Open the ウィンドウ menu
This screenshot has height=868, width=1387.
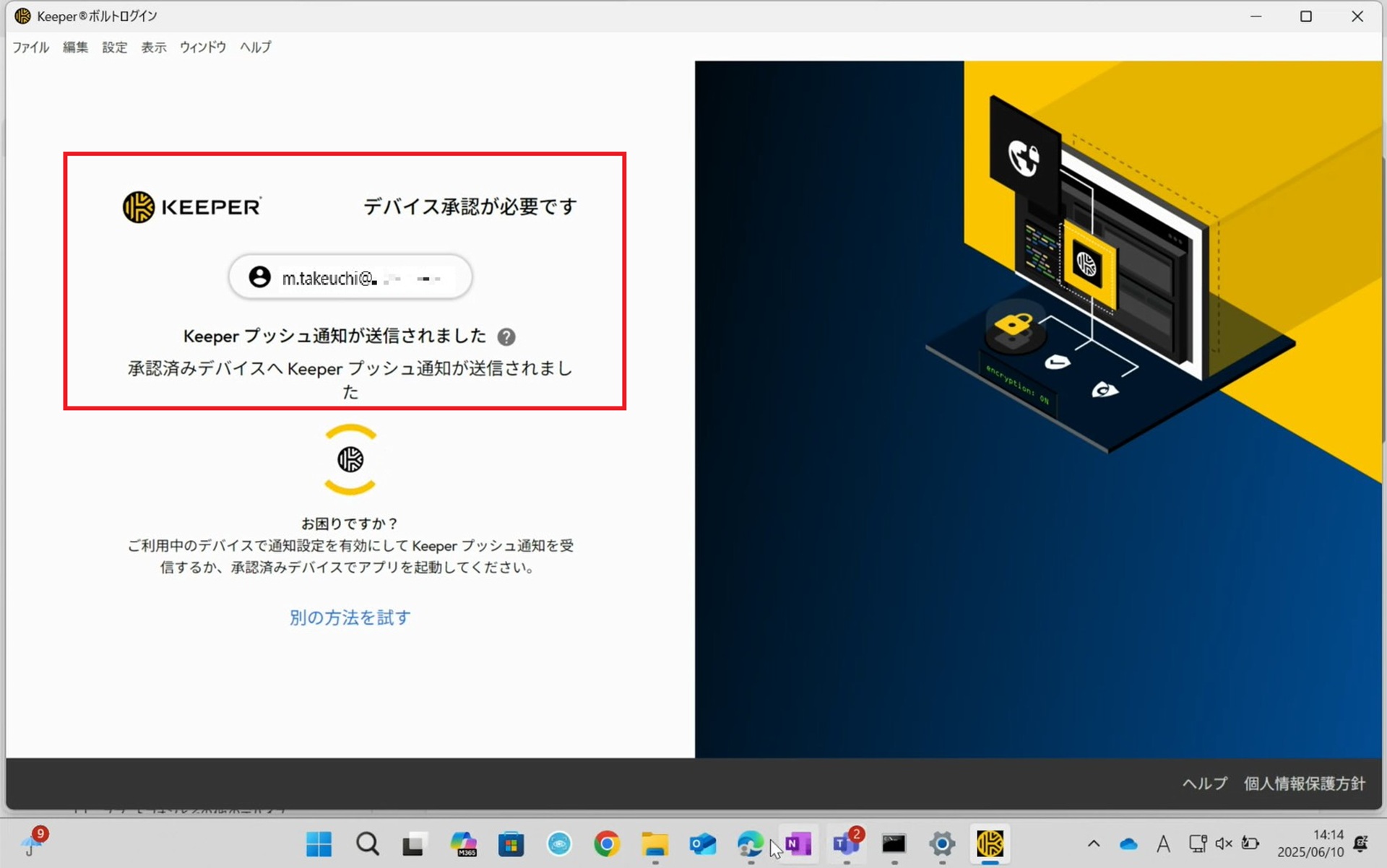click(x=202, y=47)
